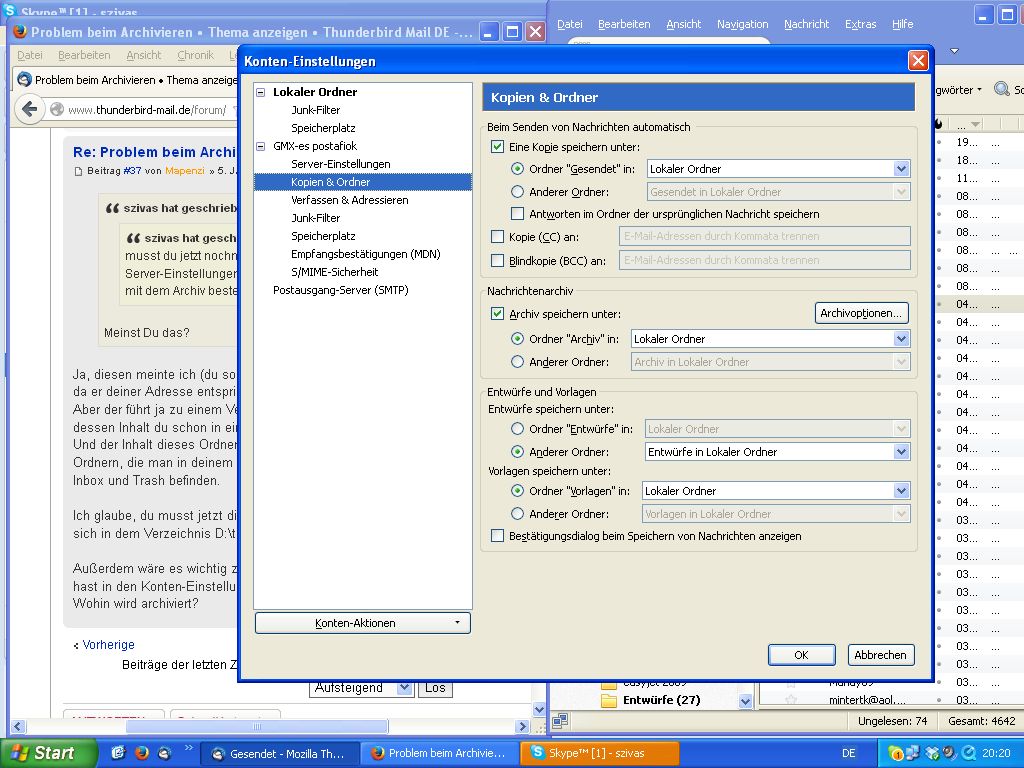
Task: Select Ordner "Vorlagen" in radio button
Action: 517,490
